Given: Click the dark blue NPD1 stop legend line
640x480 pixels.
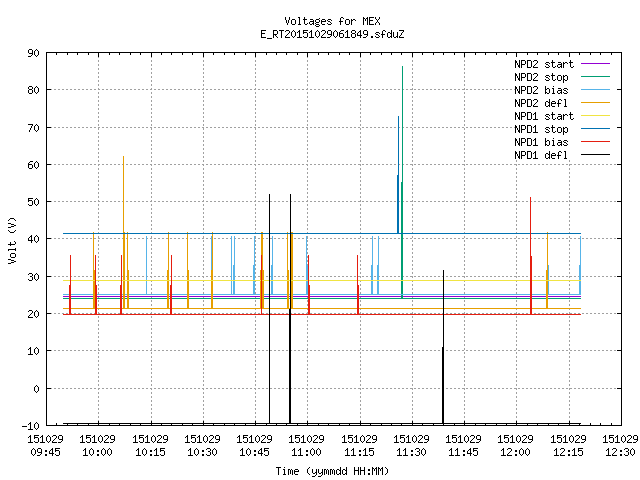Looking at the screenshot, I should pyautogui.click(x=595, y=129).
